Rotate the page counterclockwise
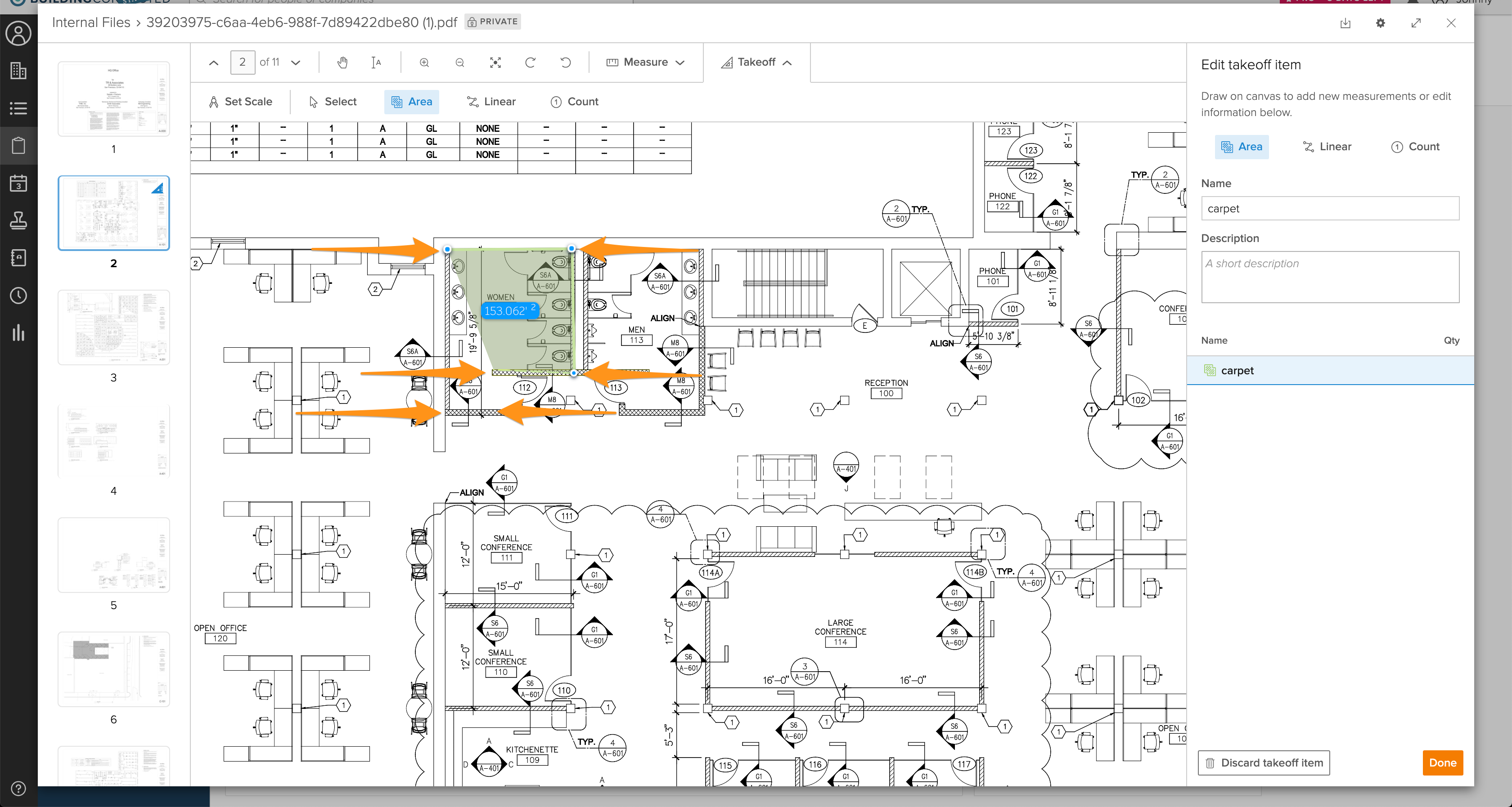1512x807 pixels. [565, 62]
